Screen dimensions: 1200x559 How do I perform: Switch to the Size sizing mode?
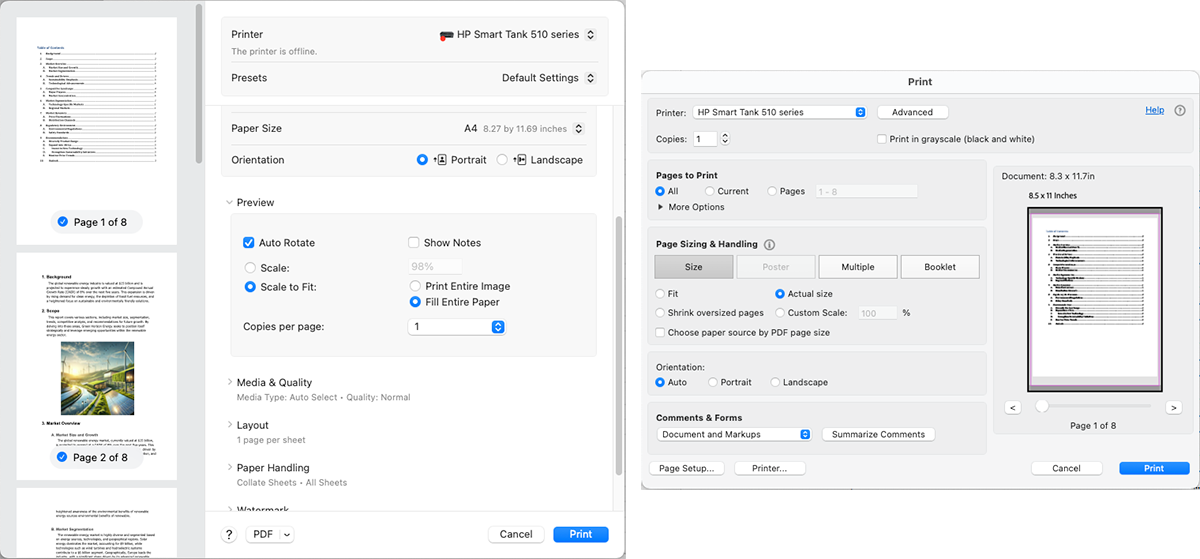[x=694, y=267]
